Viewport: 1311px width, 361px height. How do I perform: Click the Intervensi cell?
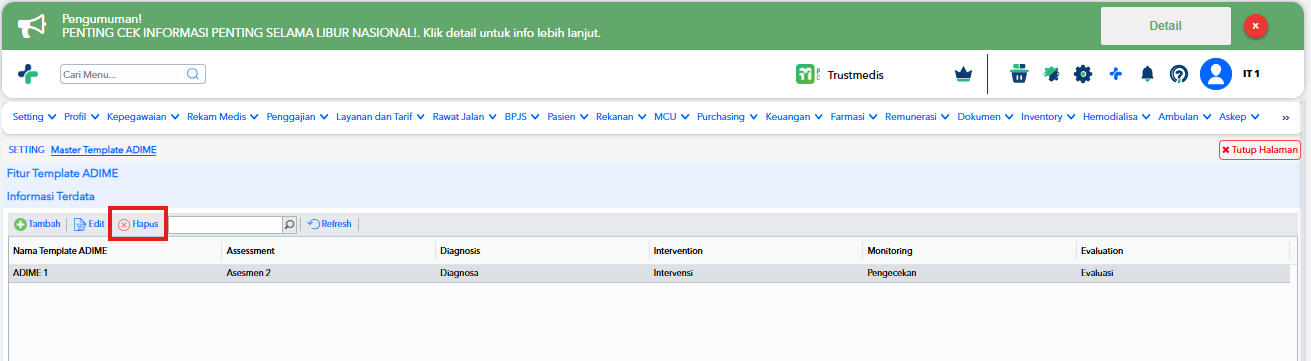coord(757,272)
